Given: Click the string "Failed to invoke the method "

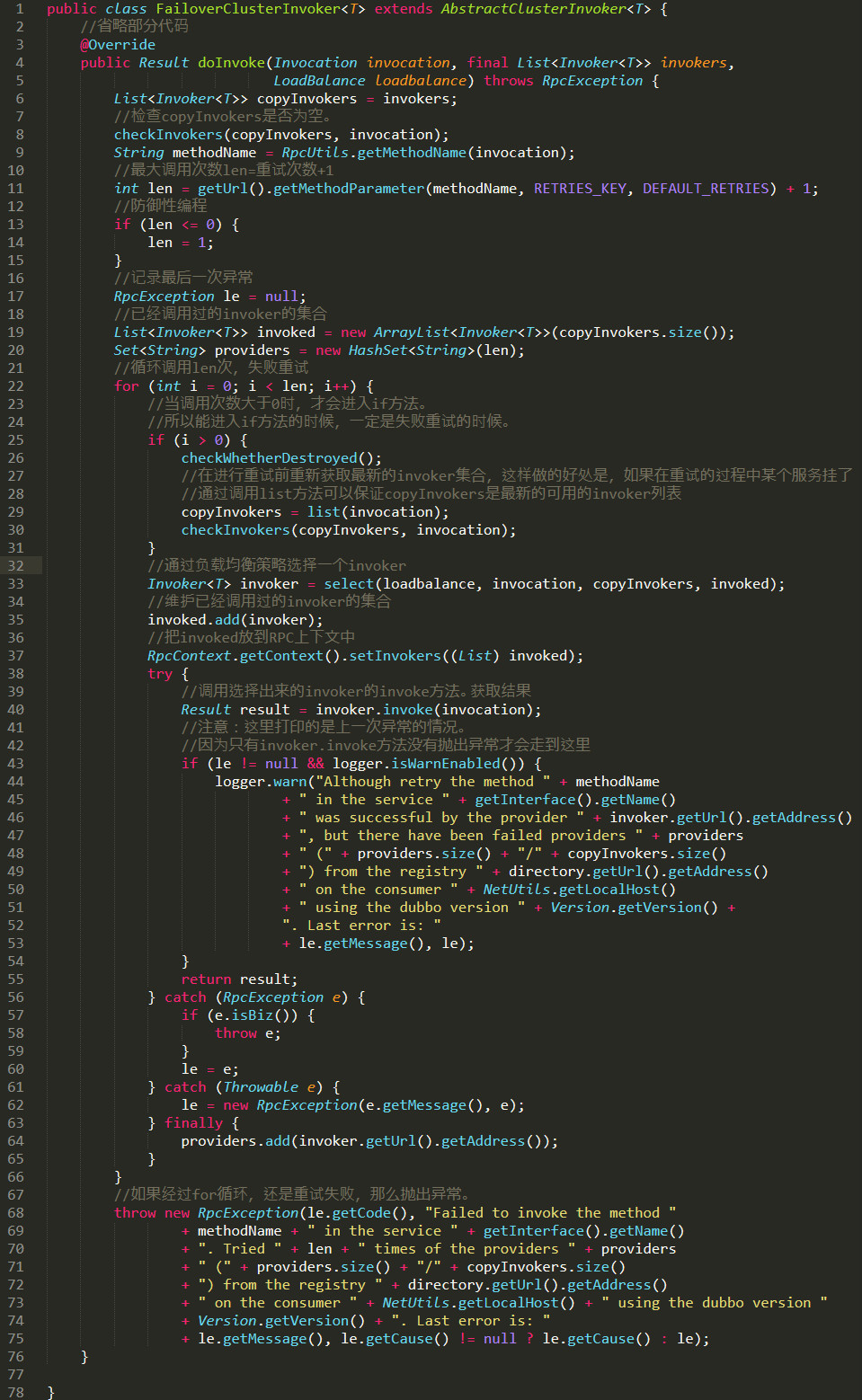Looking at the screenshot, I should point(550,1213).
